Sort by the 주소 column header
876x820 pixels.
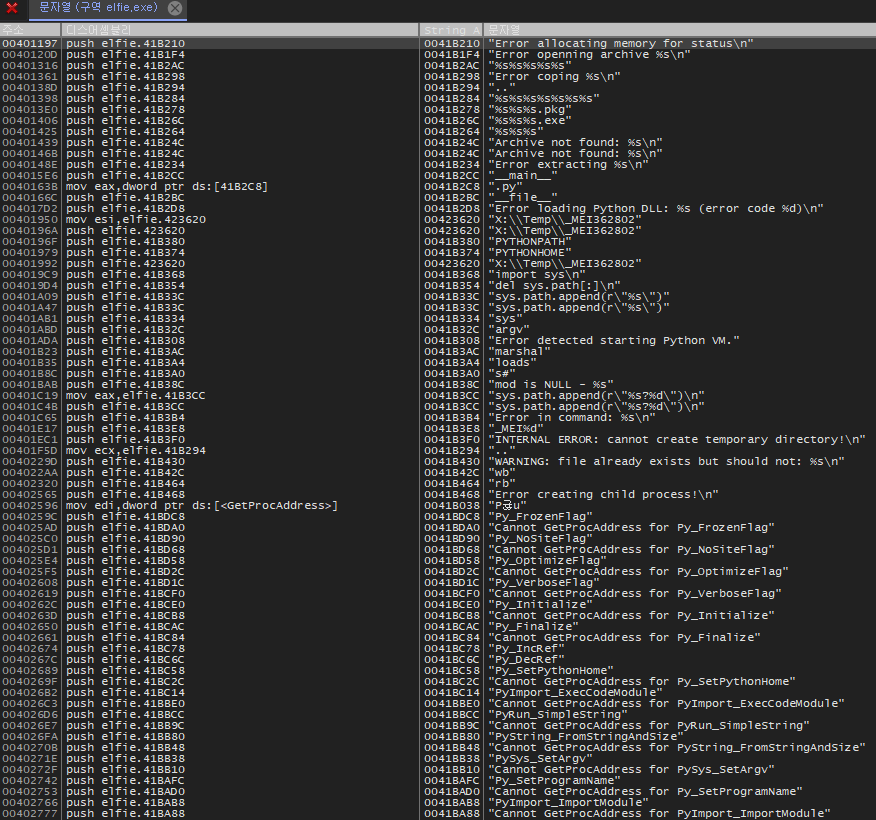click(30, 30)
